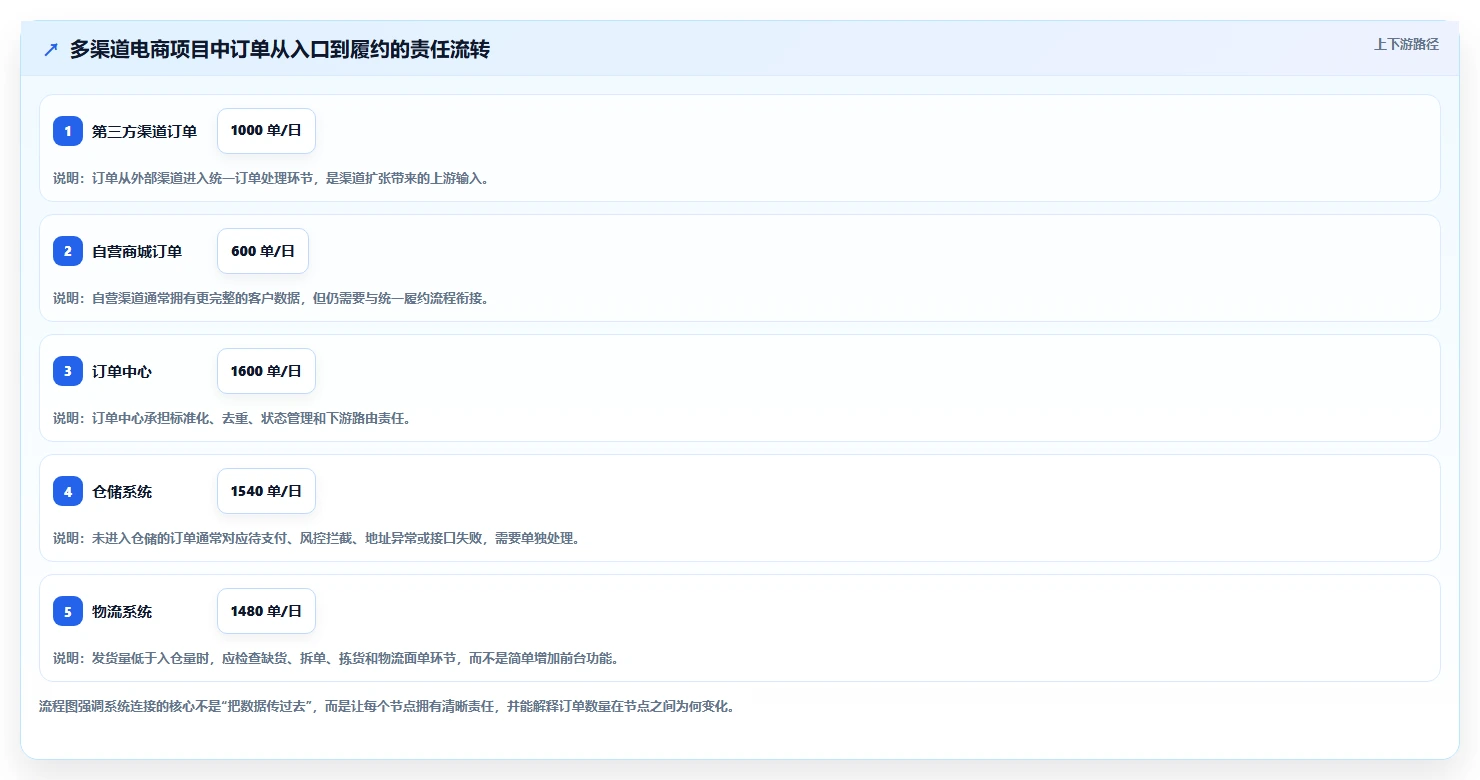Click the arrow icon beside the flow title
1480x780 pixels.
[x=51, y=49]
